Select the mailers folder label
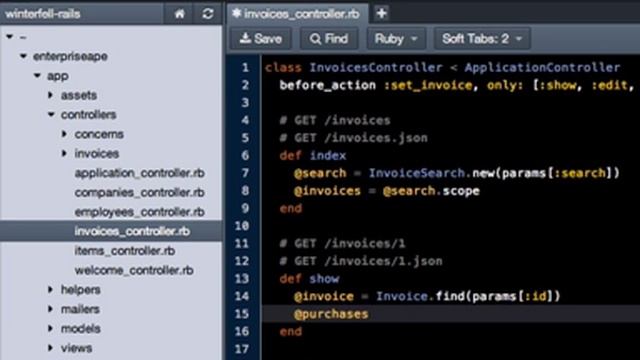 click(x=80, y=309)
